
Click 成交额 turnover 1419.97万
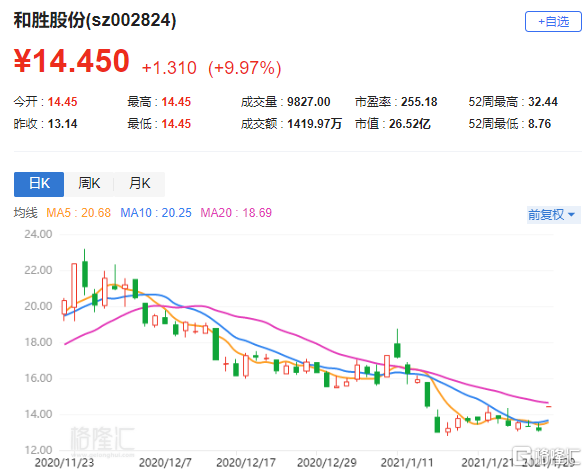314,124
